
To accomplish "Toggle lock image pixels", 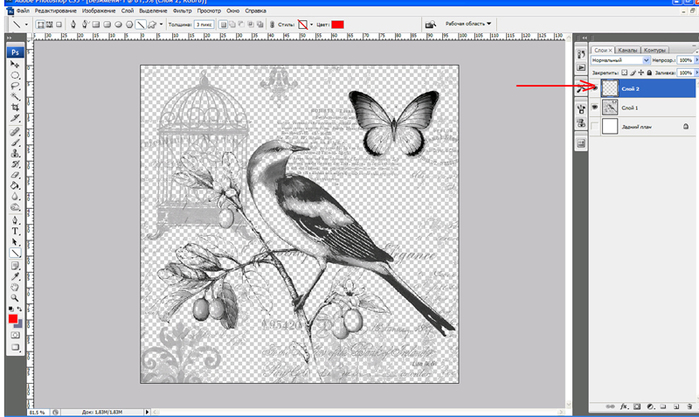I will [633, 73].
